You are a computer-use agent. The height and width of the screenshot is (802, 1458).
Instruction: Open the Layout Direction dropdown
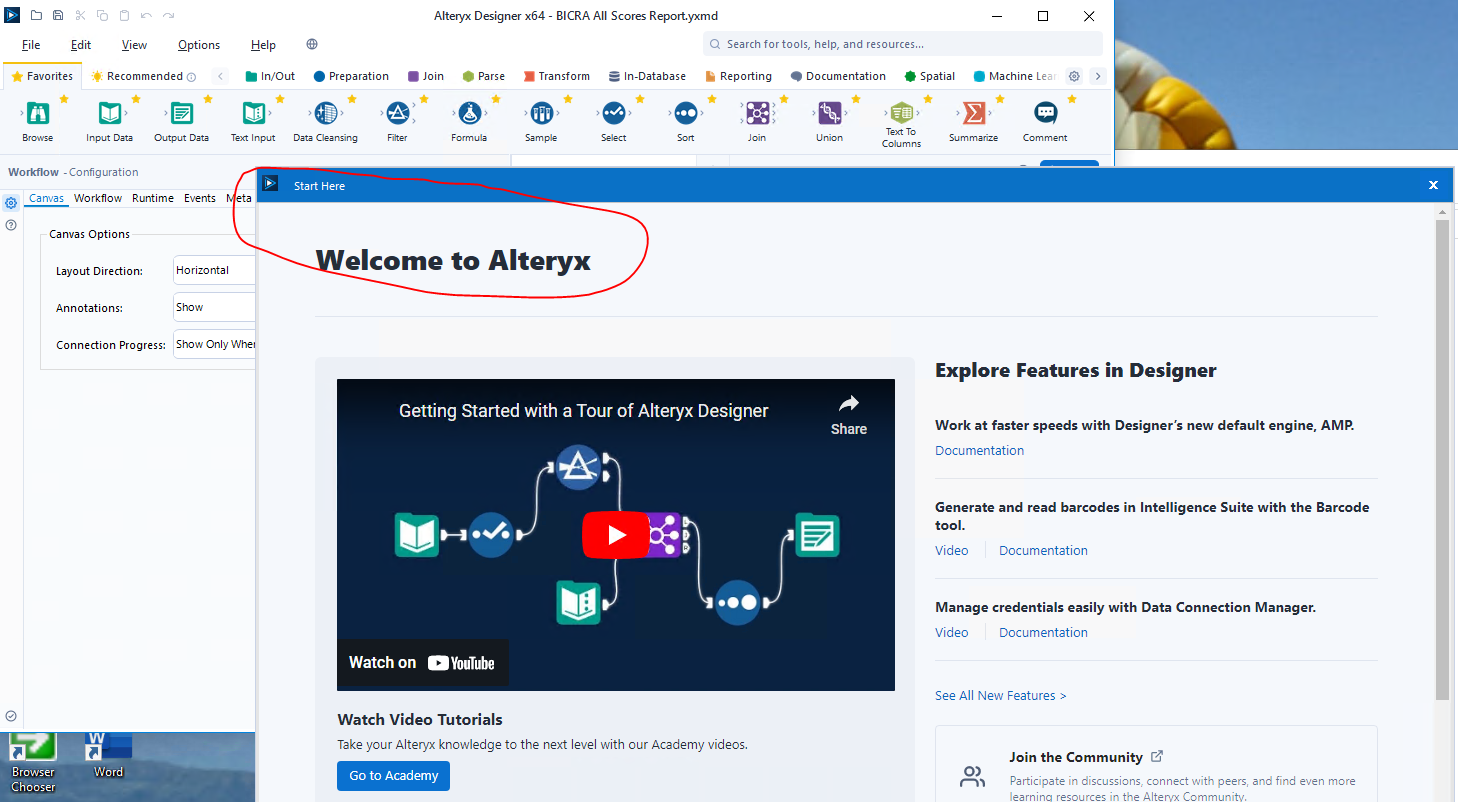tap(213, 270)
